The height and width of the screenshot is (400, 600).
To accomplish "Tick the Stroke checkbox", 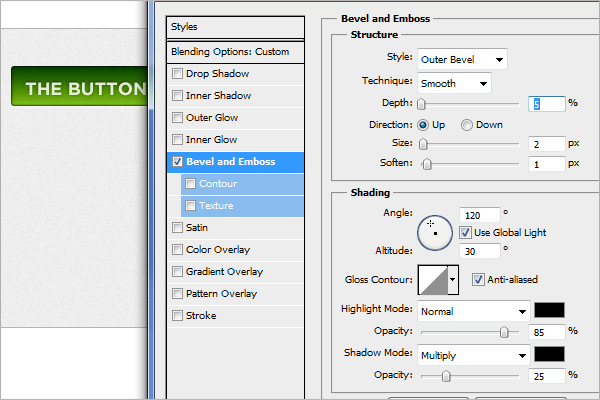I will [x=177, y=315].
